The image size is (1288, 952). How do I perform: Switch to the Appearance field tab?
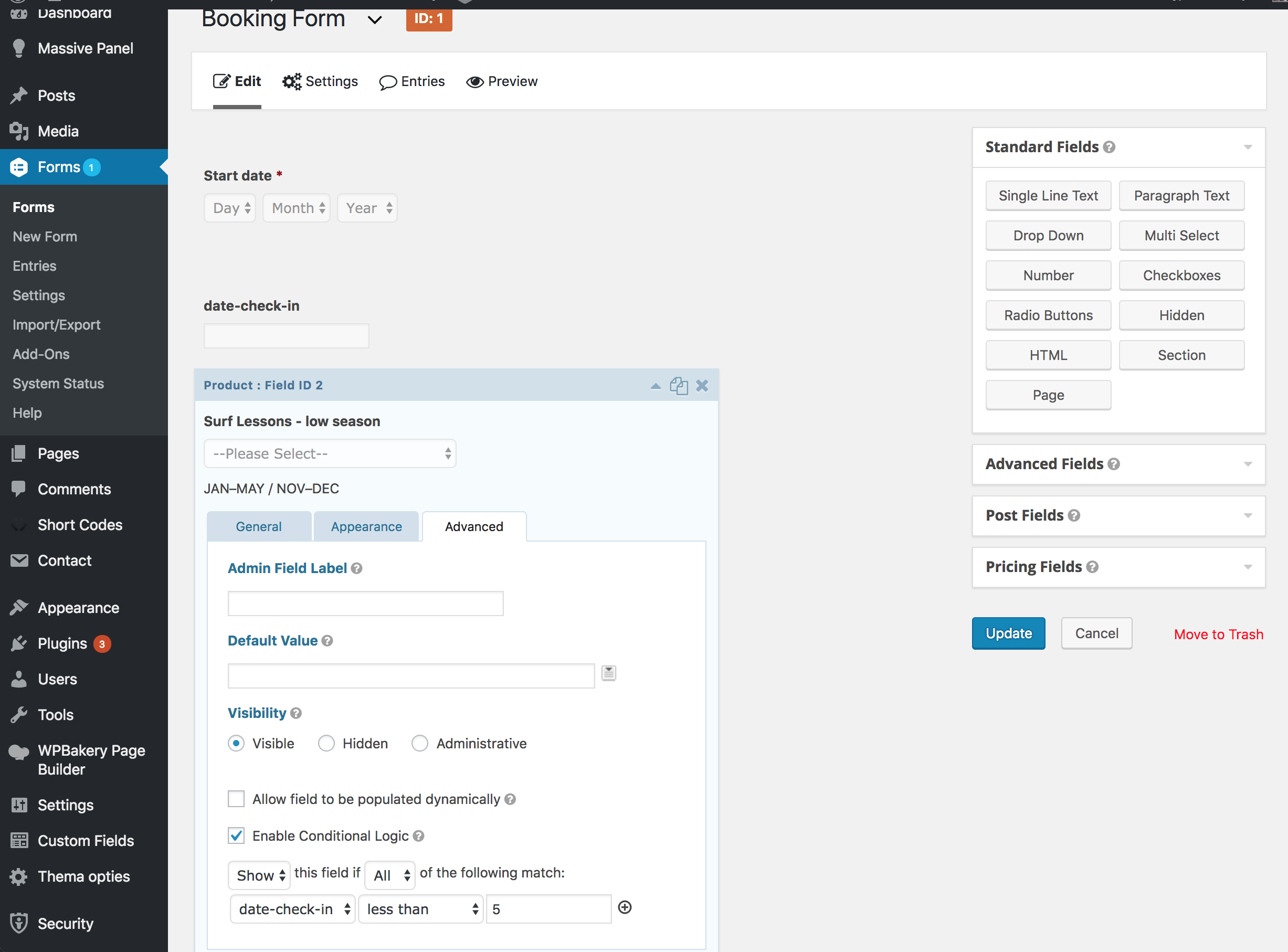click(366, 527)
